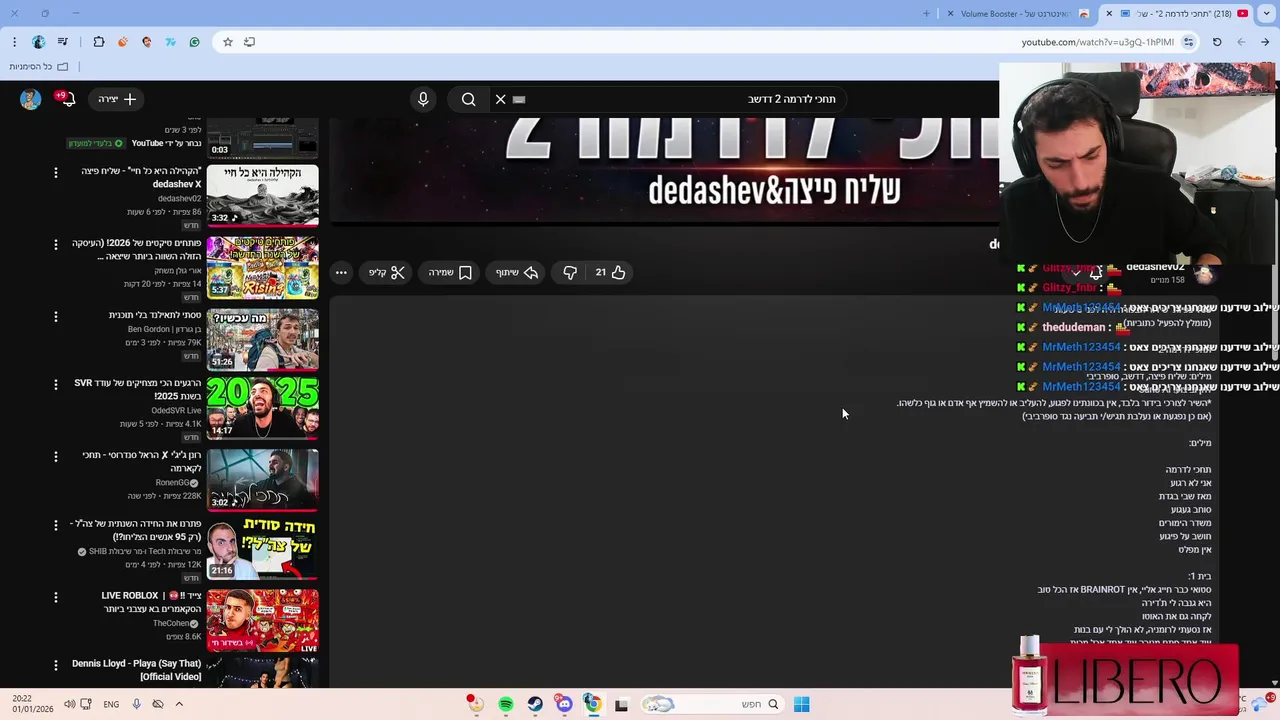Image resolution: width=1280 pixels, height=720 pixels.
Task: Click the Clip (קליפ) scissors button
Action: coord(387,272)
